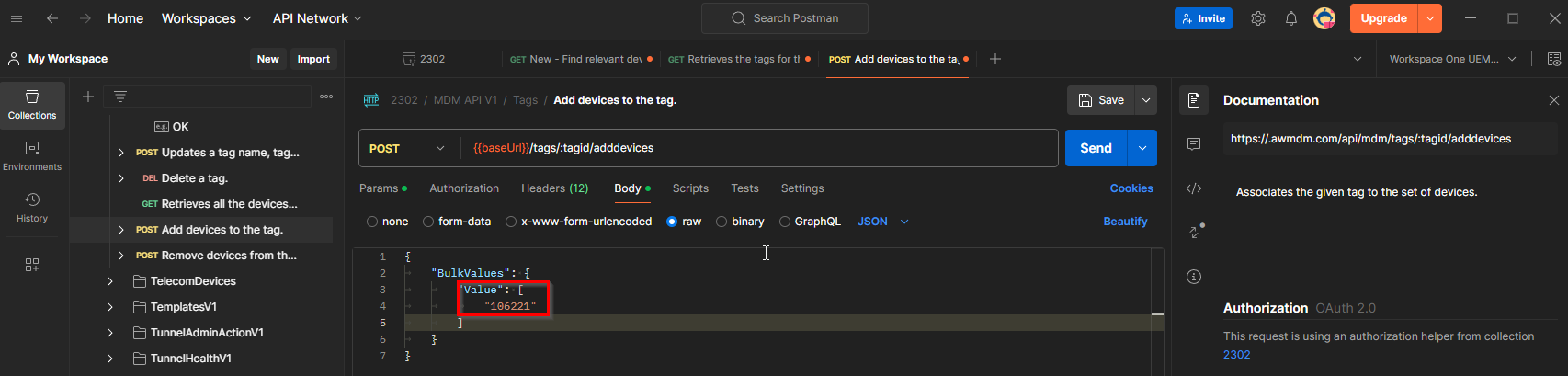Open the Upgrade dropdown arrow
This screenshot has height=376, width=1568.
[1430, 18]
